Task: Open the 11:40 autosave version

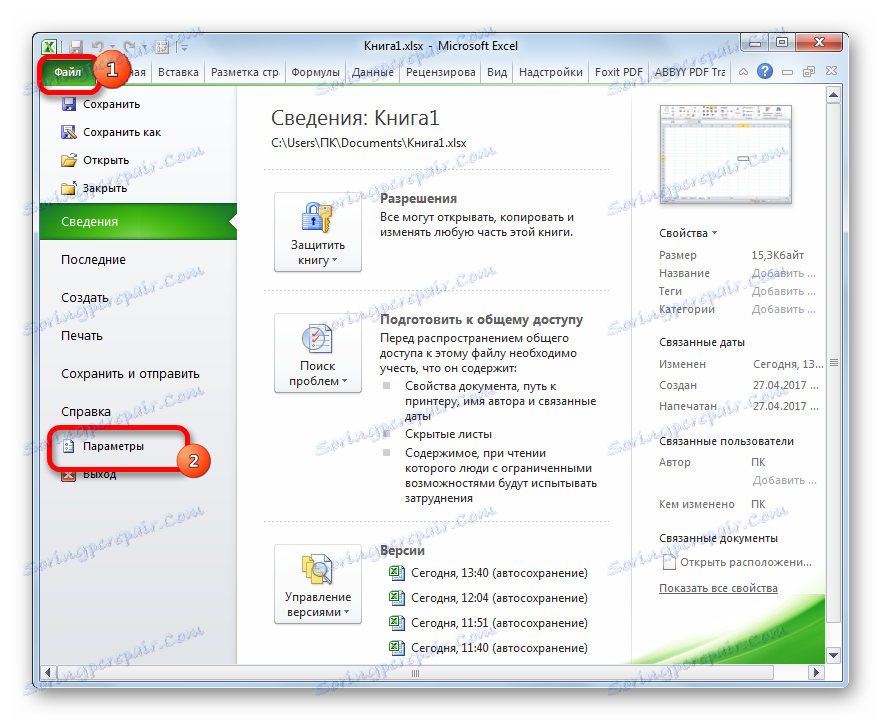Action: click(x=488, y=648)
